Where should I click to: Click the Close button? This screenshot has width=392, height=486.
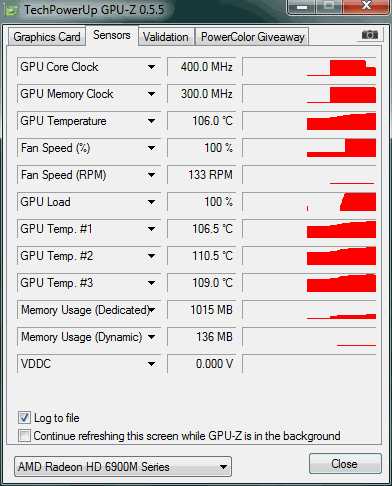pyautogui.click(x=345, y=464)
